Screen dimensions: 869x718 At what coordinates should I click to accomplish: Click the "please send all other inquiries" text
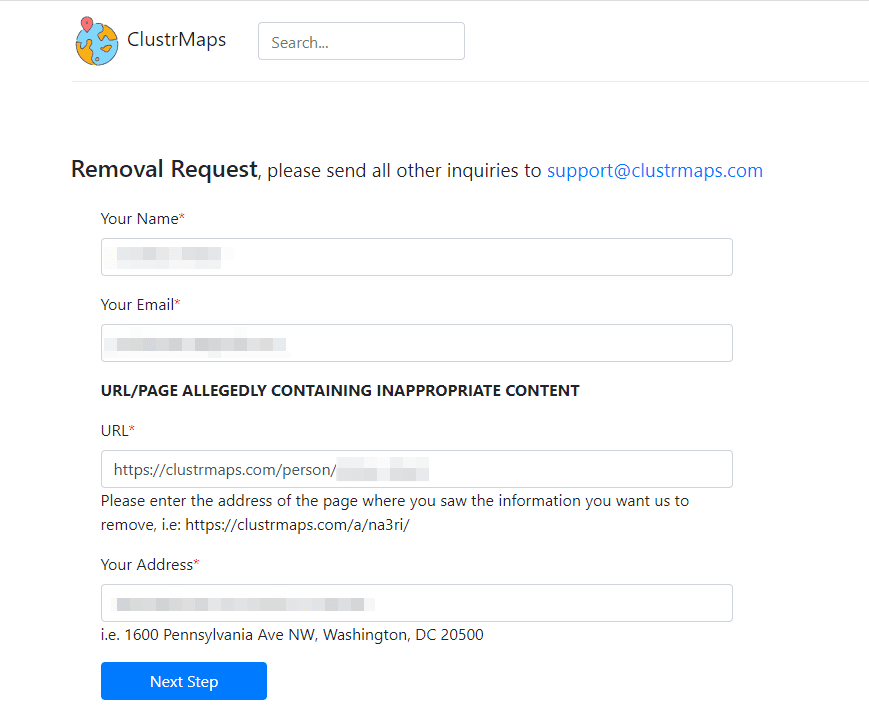pos(404,171)
